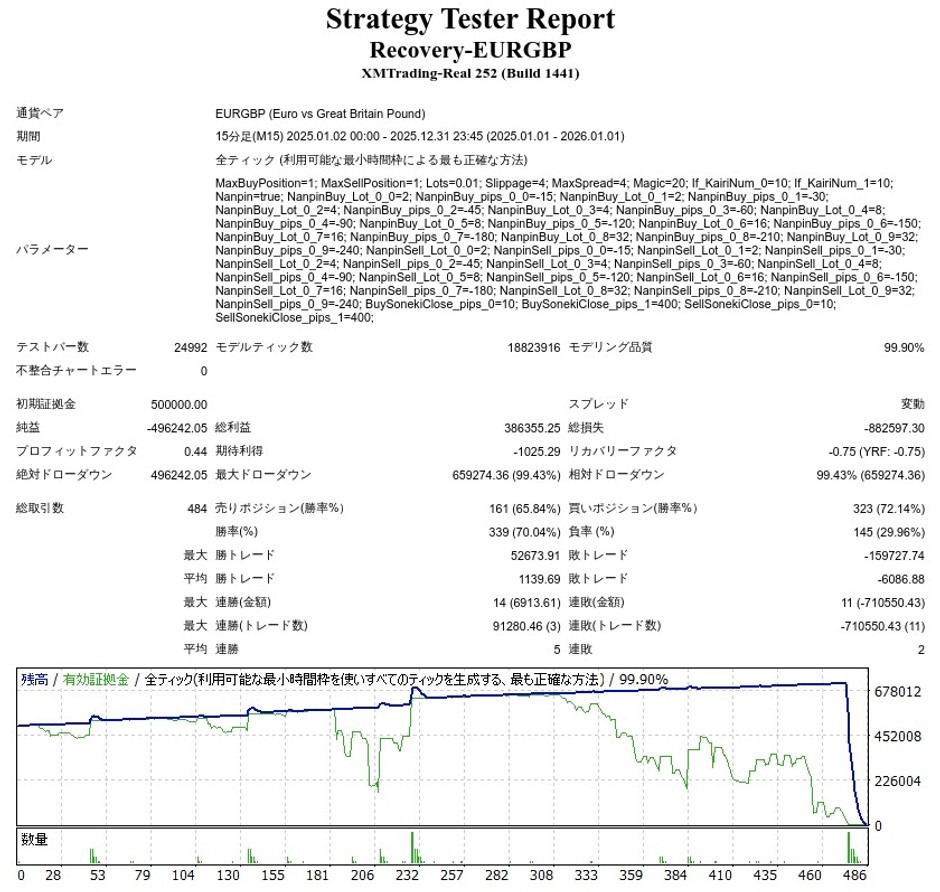Select initial deposit 500000.00
940x892 pixels.
(x=179, y=405)
